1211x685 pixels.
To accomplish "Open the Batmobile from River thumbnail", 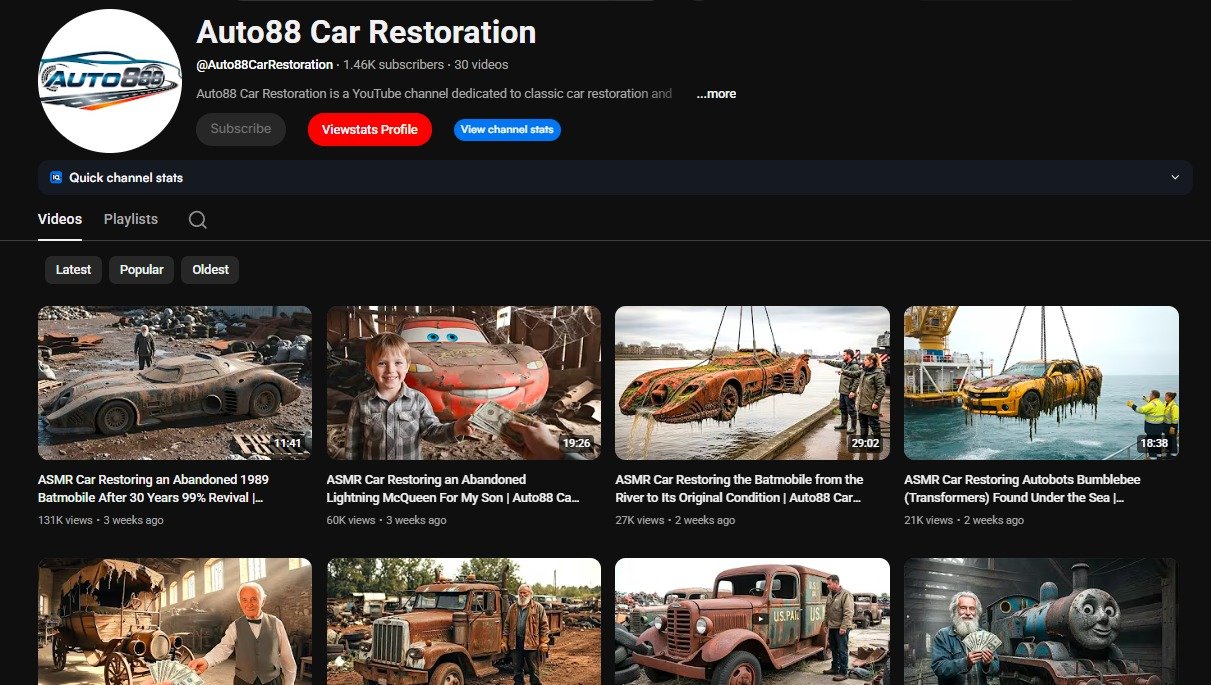I will point(752,383).
